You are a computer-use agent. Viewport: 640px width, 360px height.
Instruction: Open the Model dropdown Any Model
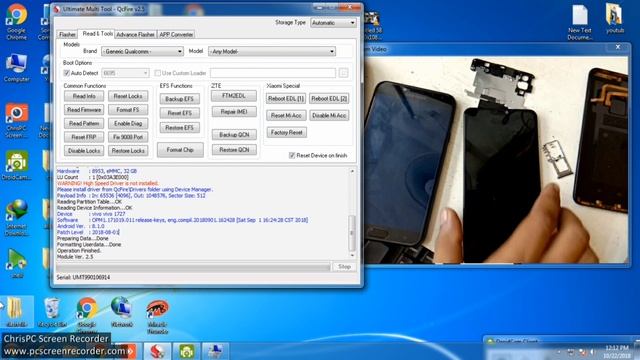click(x=272, y=51)
